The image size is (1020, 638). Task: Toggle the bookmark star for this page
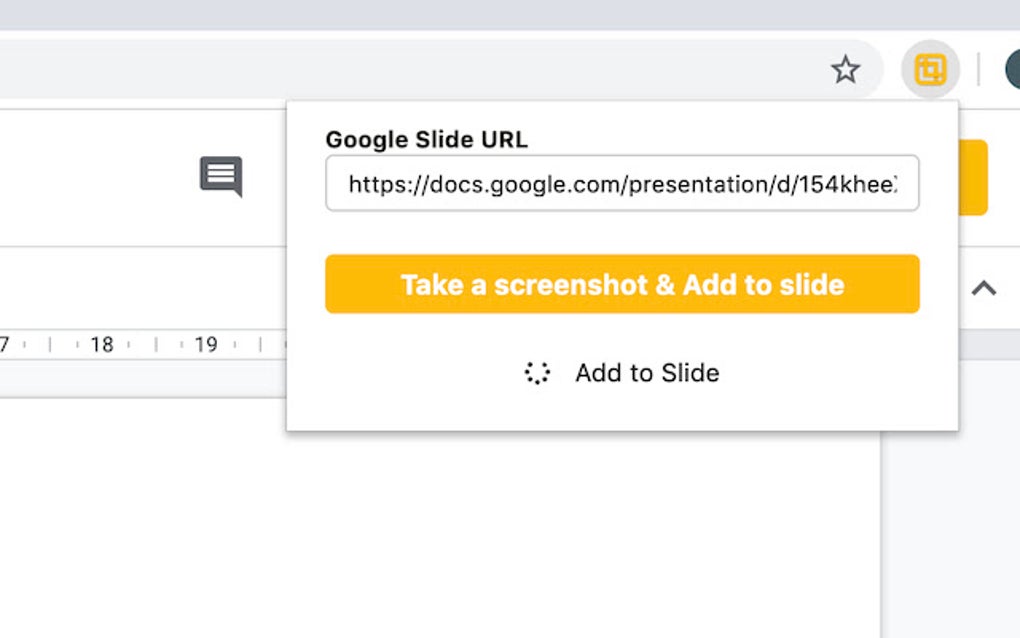click(846, 70)
